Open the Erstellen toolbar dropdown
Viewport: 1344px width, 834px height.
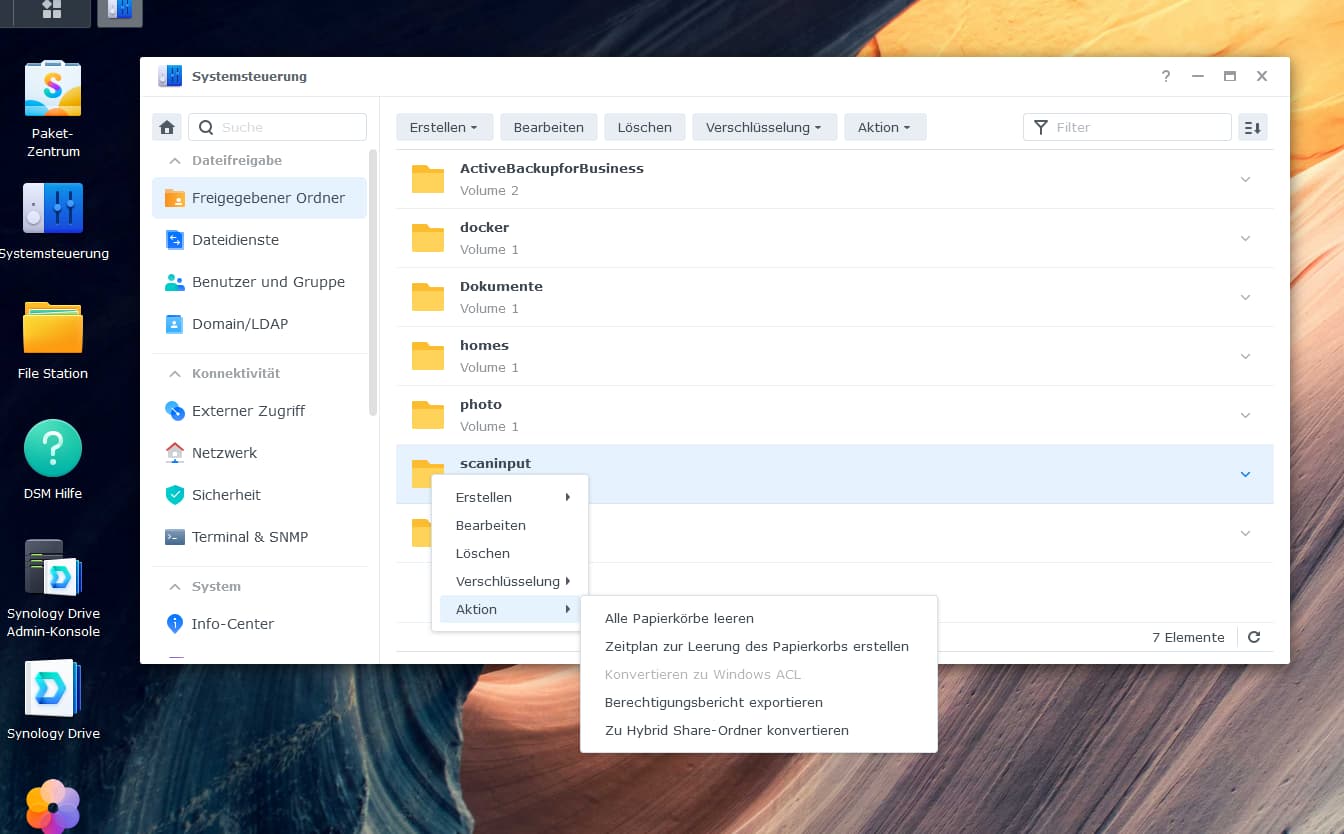pos(444,127)
